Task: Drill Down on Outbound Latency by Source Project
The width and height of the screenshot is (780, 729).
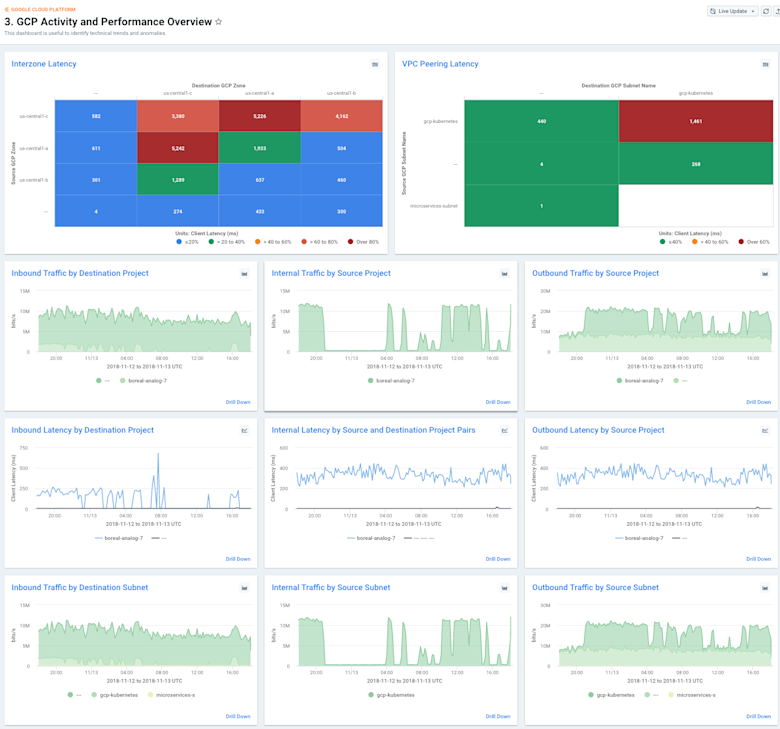Action: tap(758, 559)
